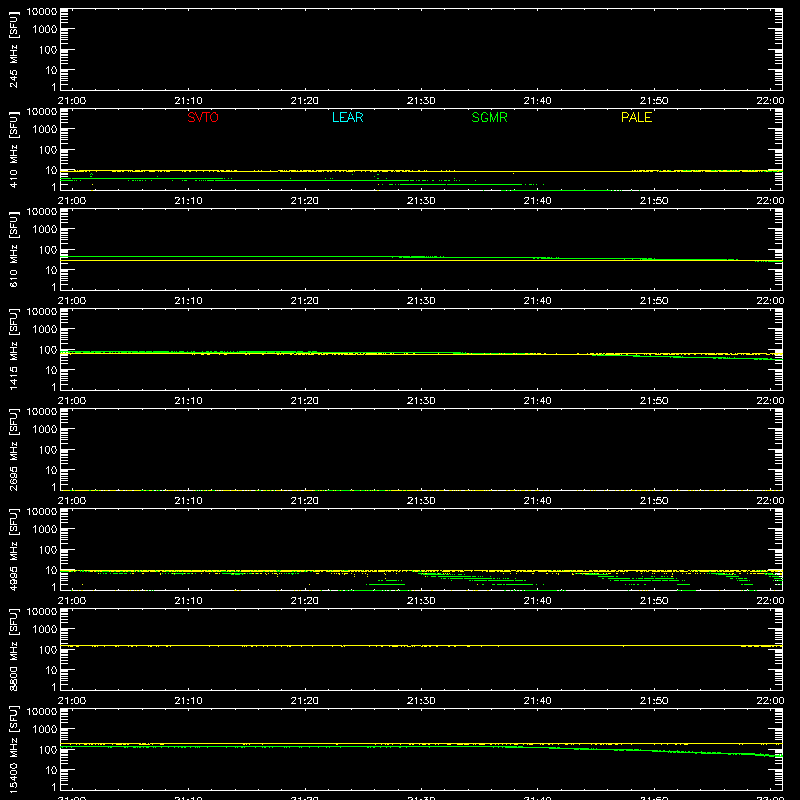800x800 pixels.
Task: Click the 10000 tick label on the 245 MHz axis
Action: point(42,12)
